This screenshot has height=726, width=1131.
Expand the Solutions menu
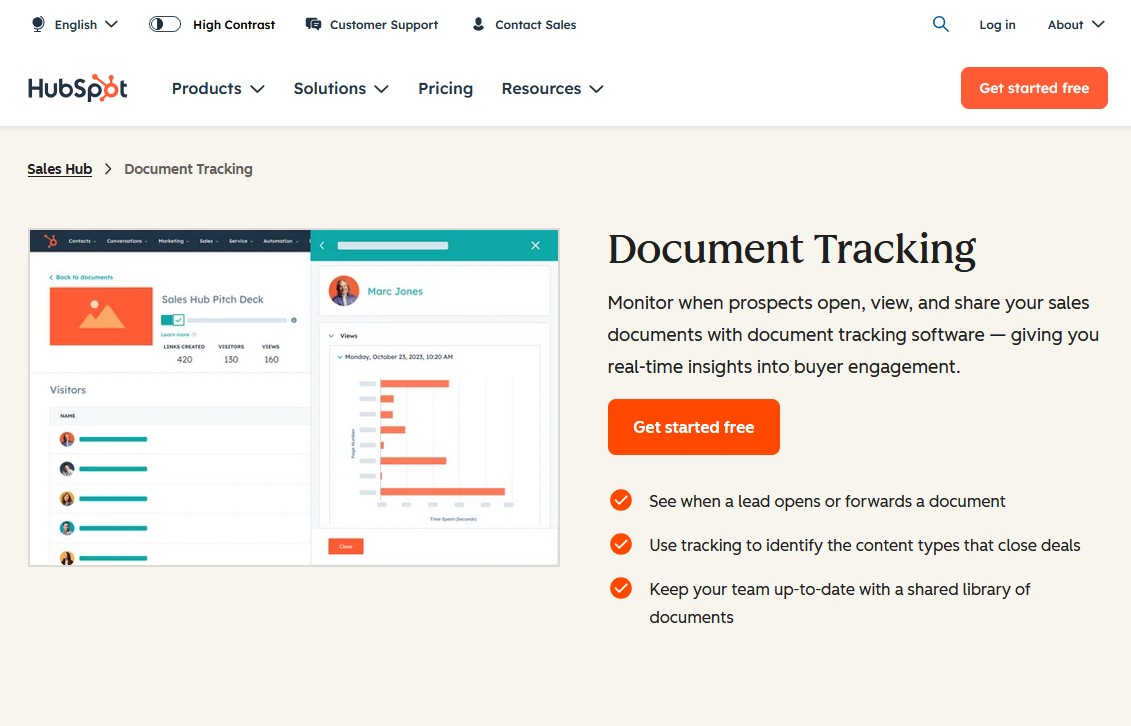click(x=340, y=89)
